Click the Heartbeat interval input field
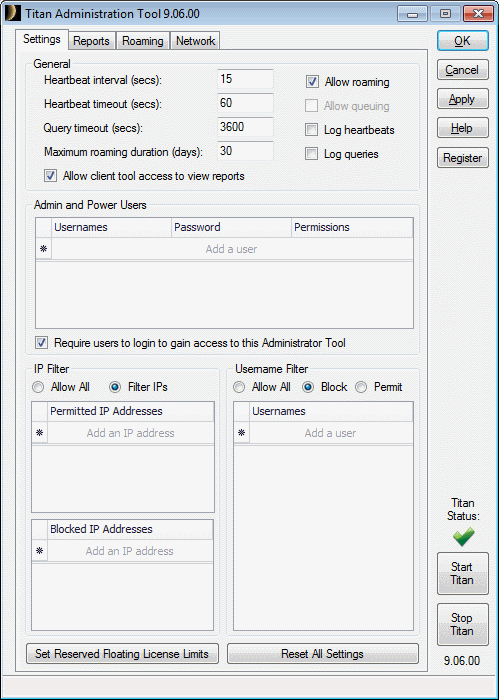 245,79
